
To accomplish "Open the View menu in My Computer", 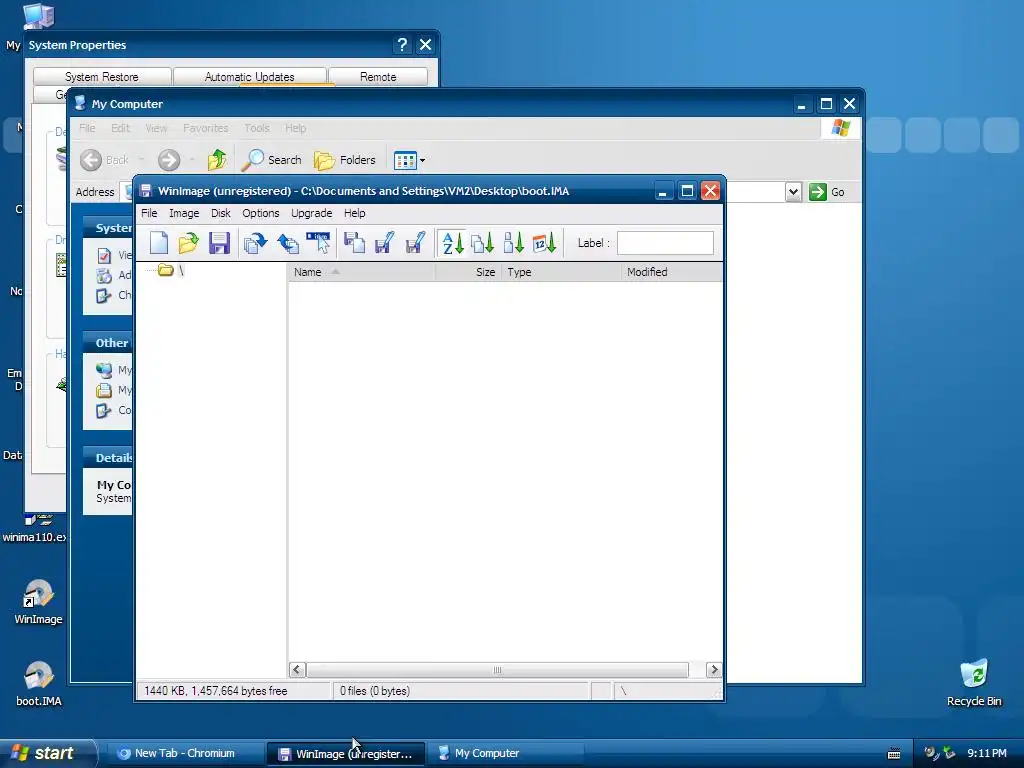I will click(x=156, y=128).
